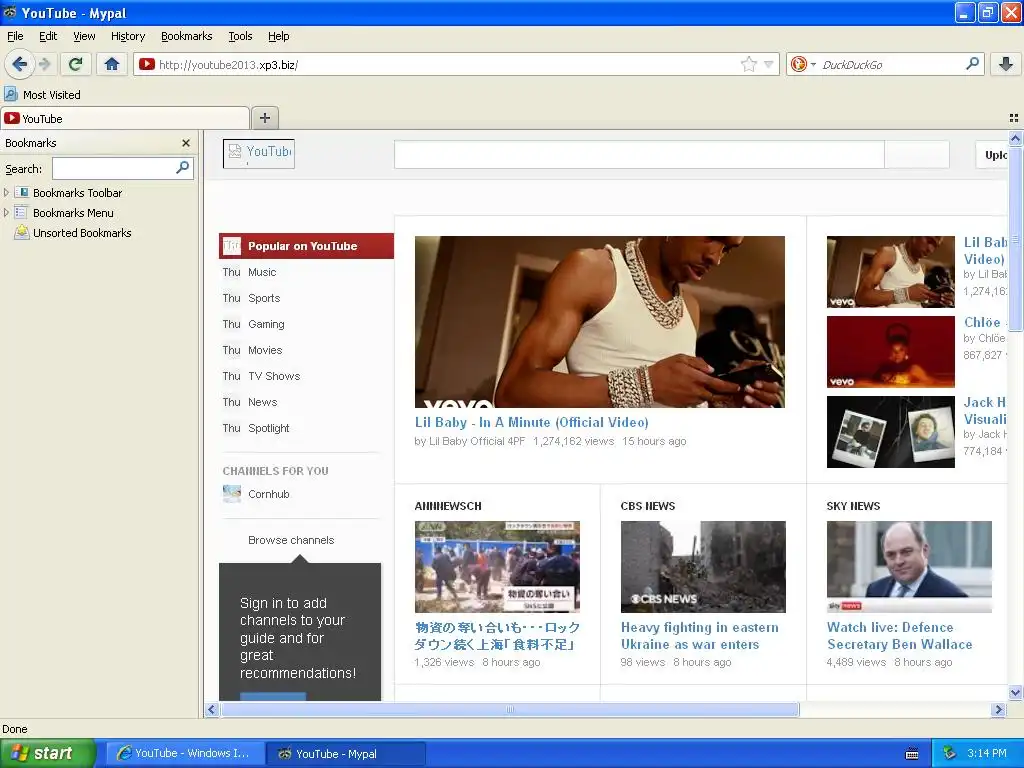This screenshot has width=1024, height=768.
Task: Go back with the Back arrow button
Action: coord(19,64)
